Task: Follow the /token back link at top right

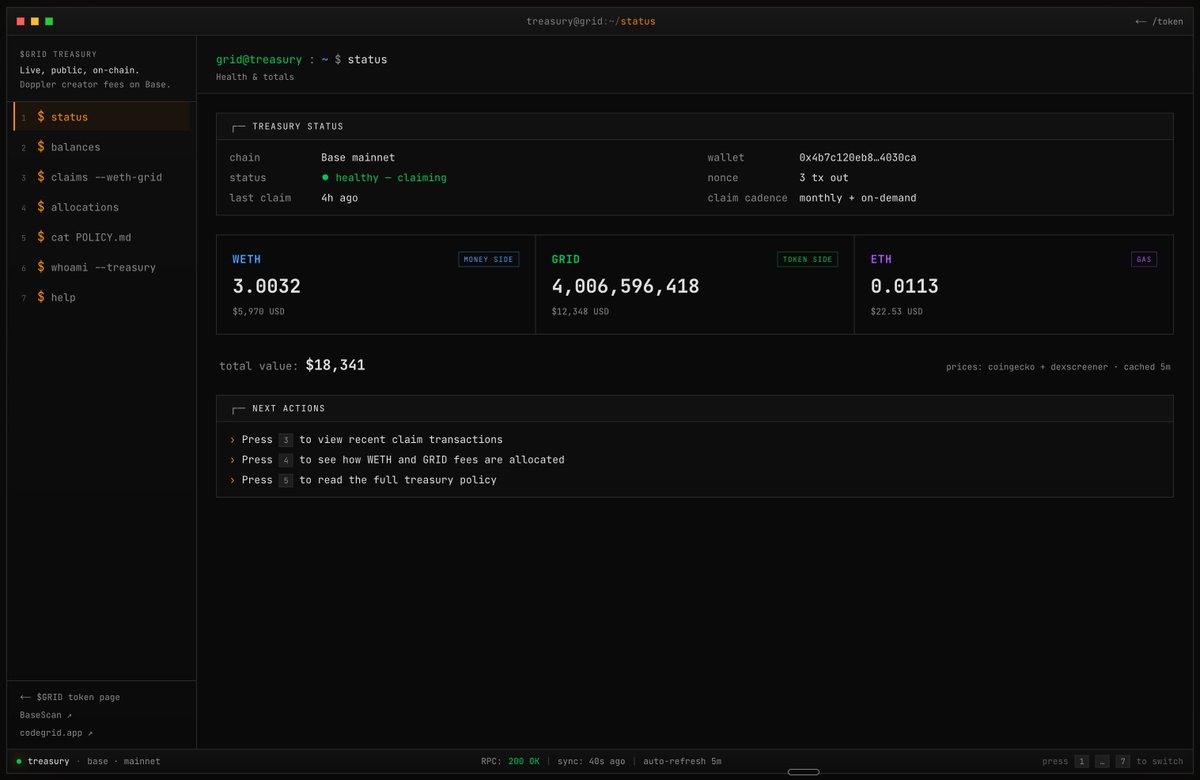Action: pos(1159,21)
